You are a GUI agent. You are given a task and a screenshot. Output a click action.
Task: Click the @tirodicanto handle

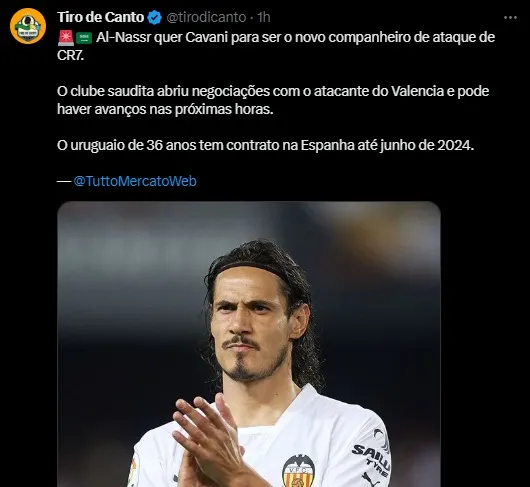206,17
